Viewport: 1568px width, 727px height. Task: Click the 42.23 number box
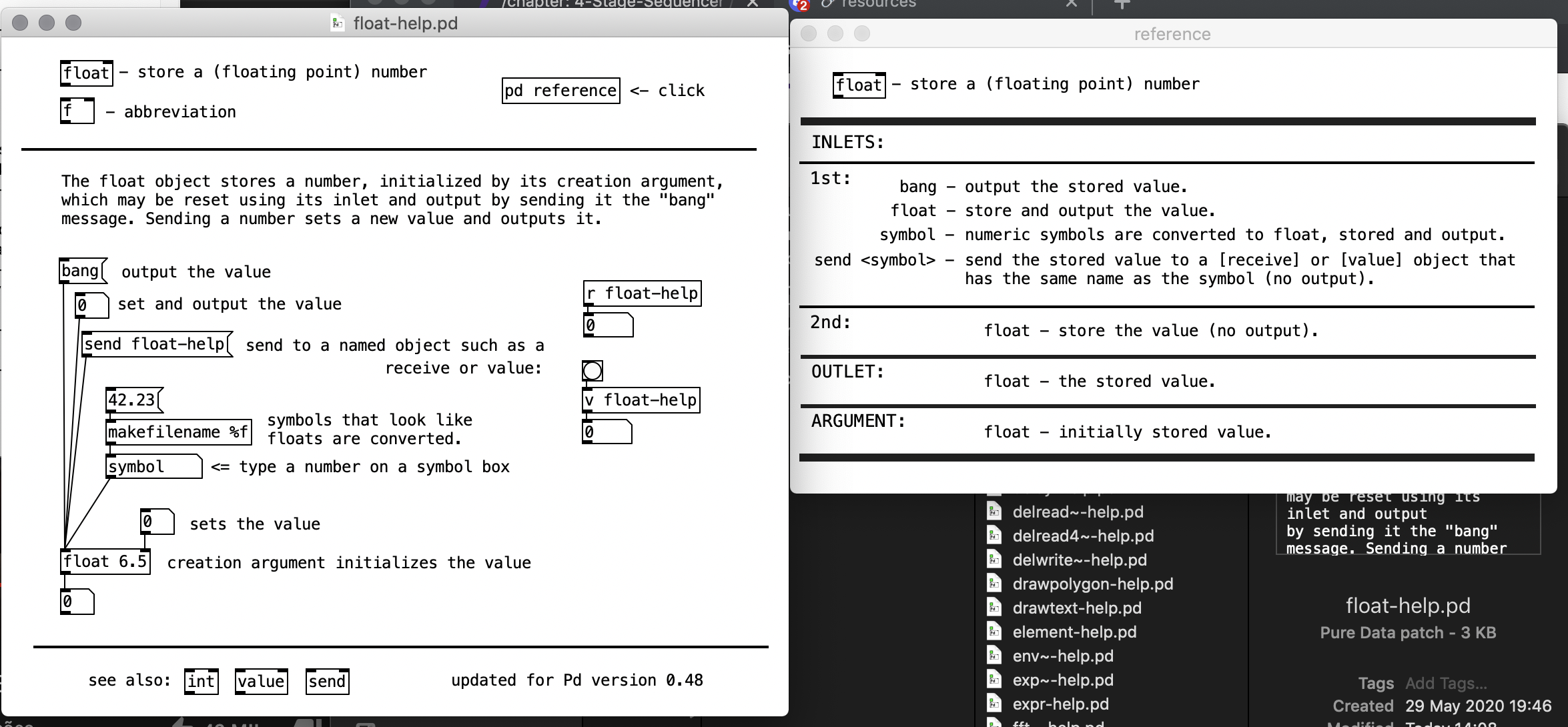pos(132,400)
